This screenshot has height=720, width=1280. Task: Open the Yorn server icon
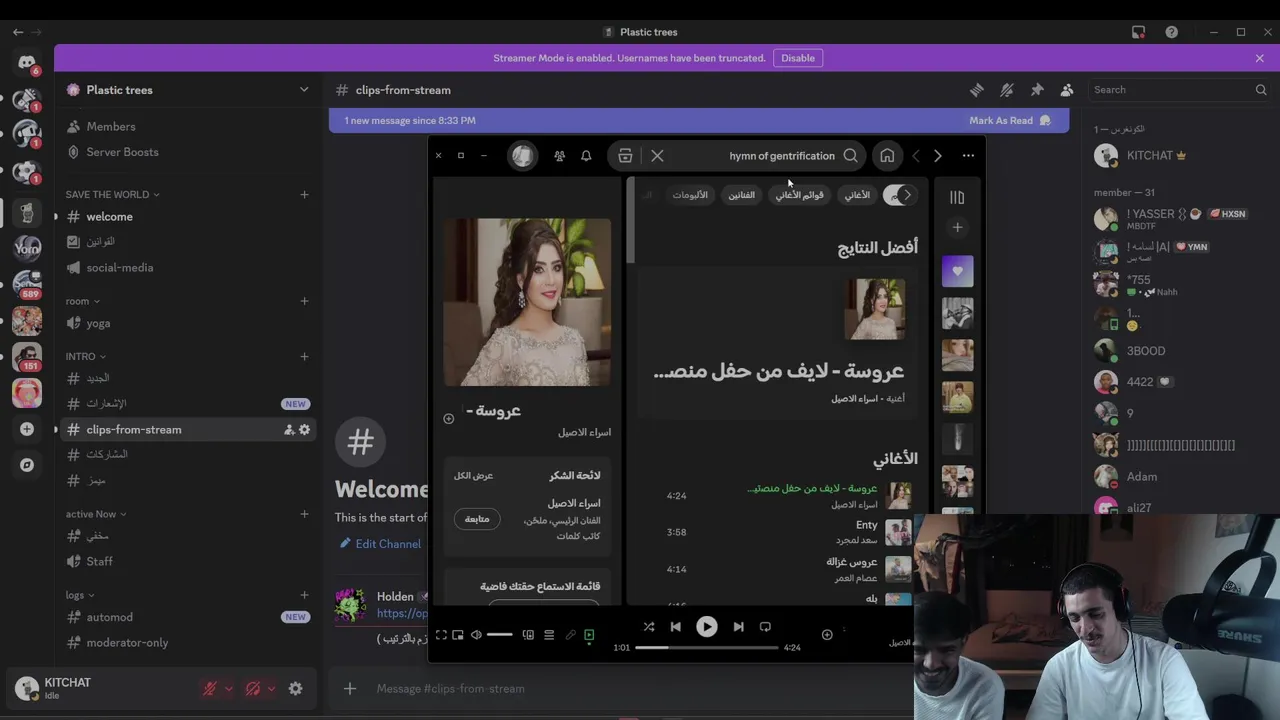pyautogui.click(x=27, y=247)
